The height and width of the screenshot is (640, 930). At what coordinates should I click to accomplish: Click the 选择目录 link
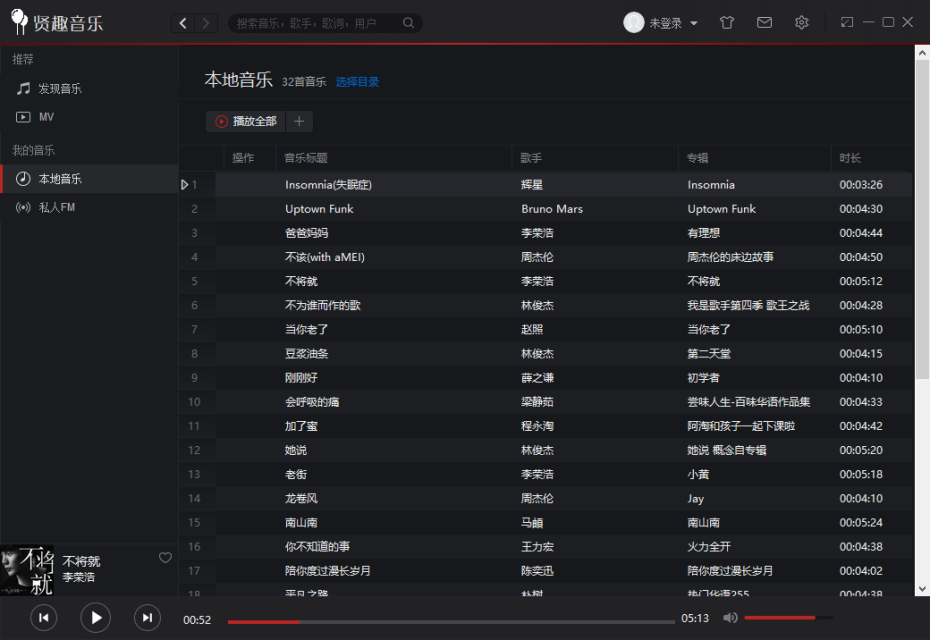point(357,82)
